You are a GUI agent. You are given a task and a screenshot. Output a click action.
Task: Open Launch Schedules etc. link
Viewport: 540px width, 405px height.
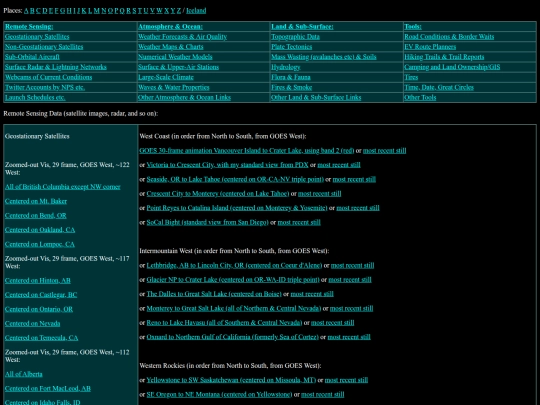pyautogui.click(x=35, y=97)
